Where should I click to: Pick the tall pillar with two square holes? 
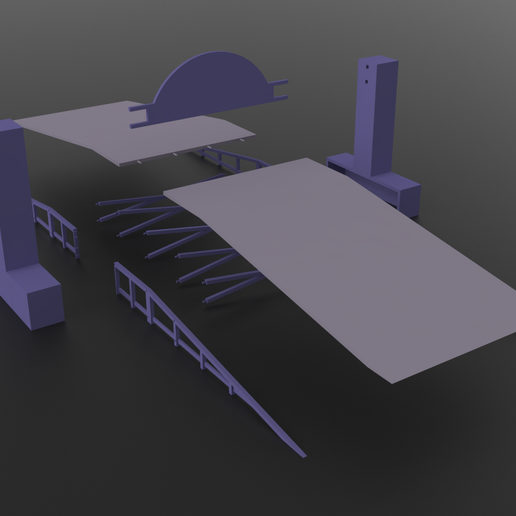pyautogui.click(x=377, y=117)
